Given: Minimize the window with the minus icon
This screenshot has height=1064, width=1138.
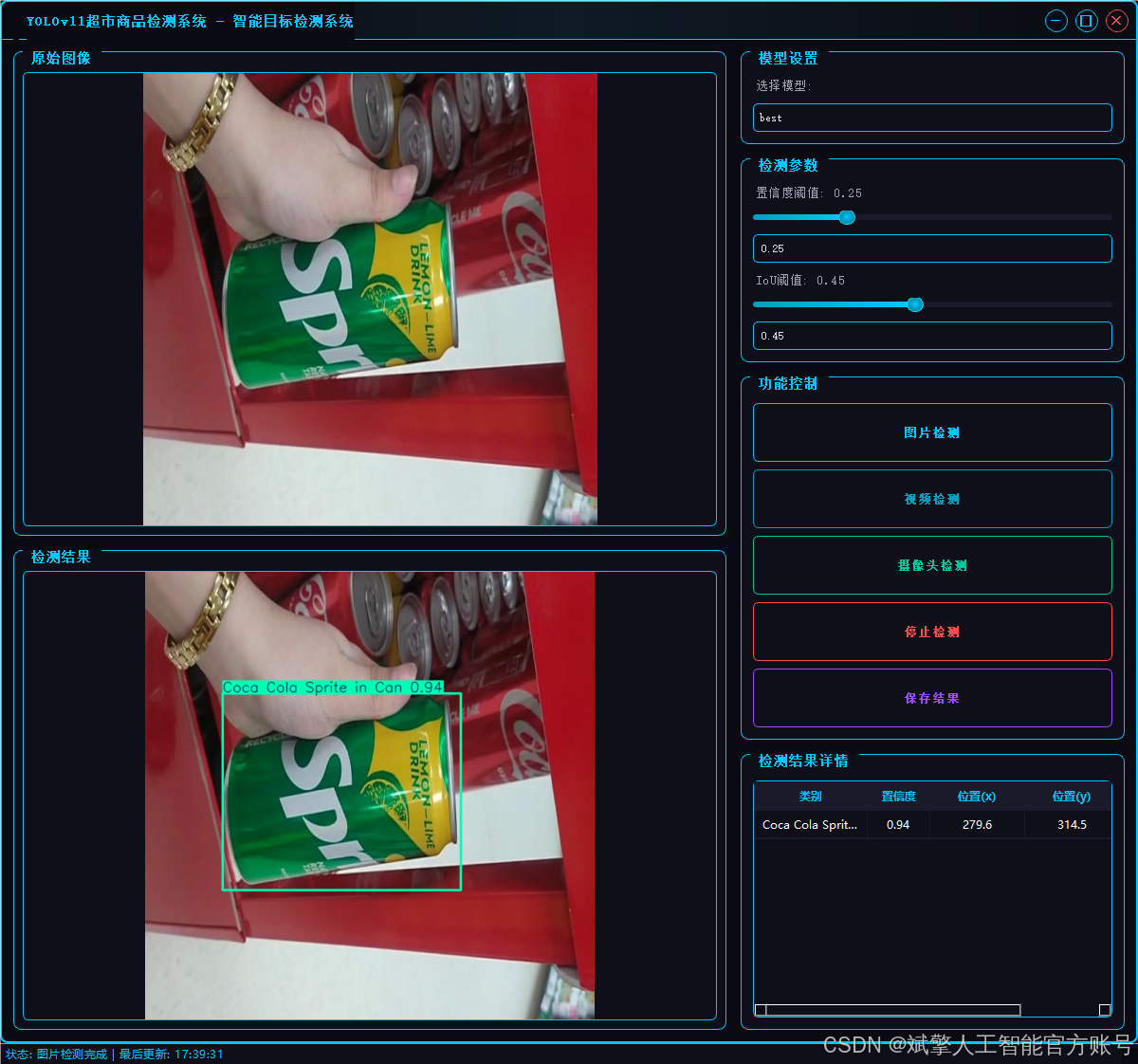Looking at the screenshot, I should click(x=1056, y=21).
